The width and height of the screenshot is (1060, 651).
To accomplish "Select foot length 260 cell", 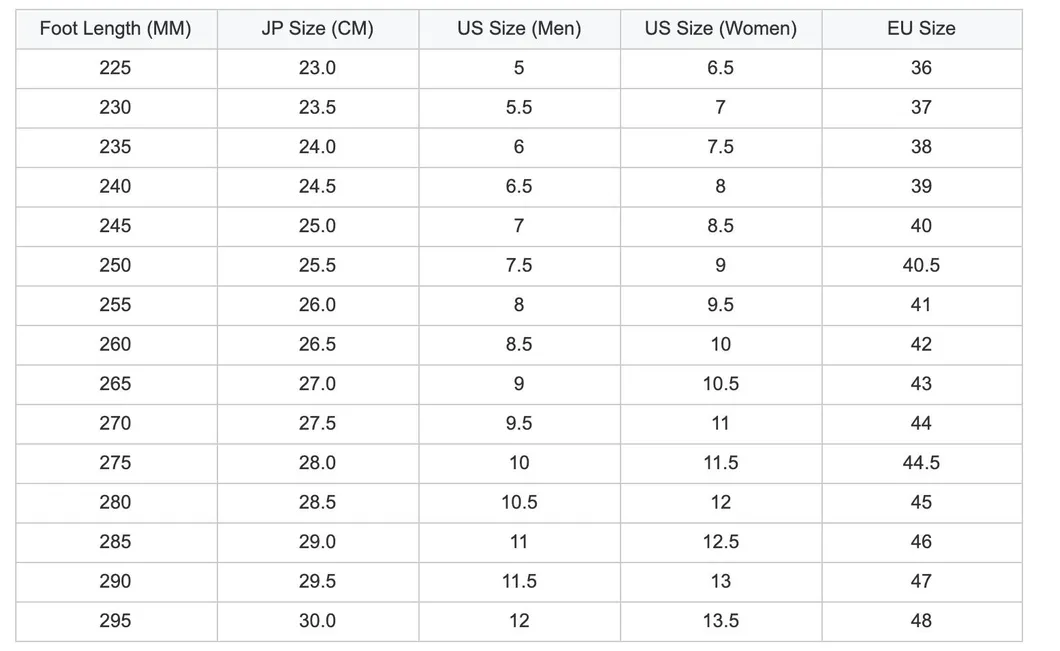I will pos(116,345).
